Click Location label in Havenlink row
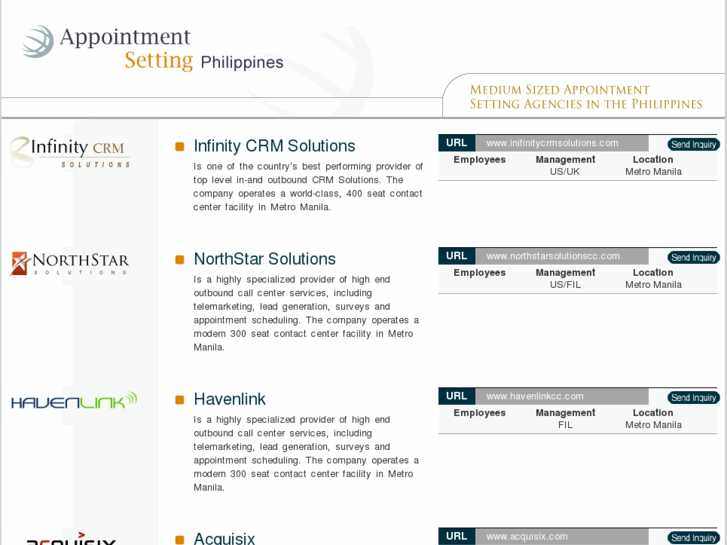This screenshot has width=727, height=545. pos(653,413)
